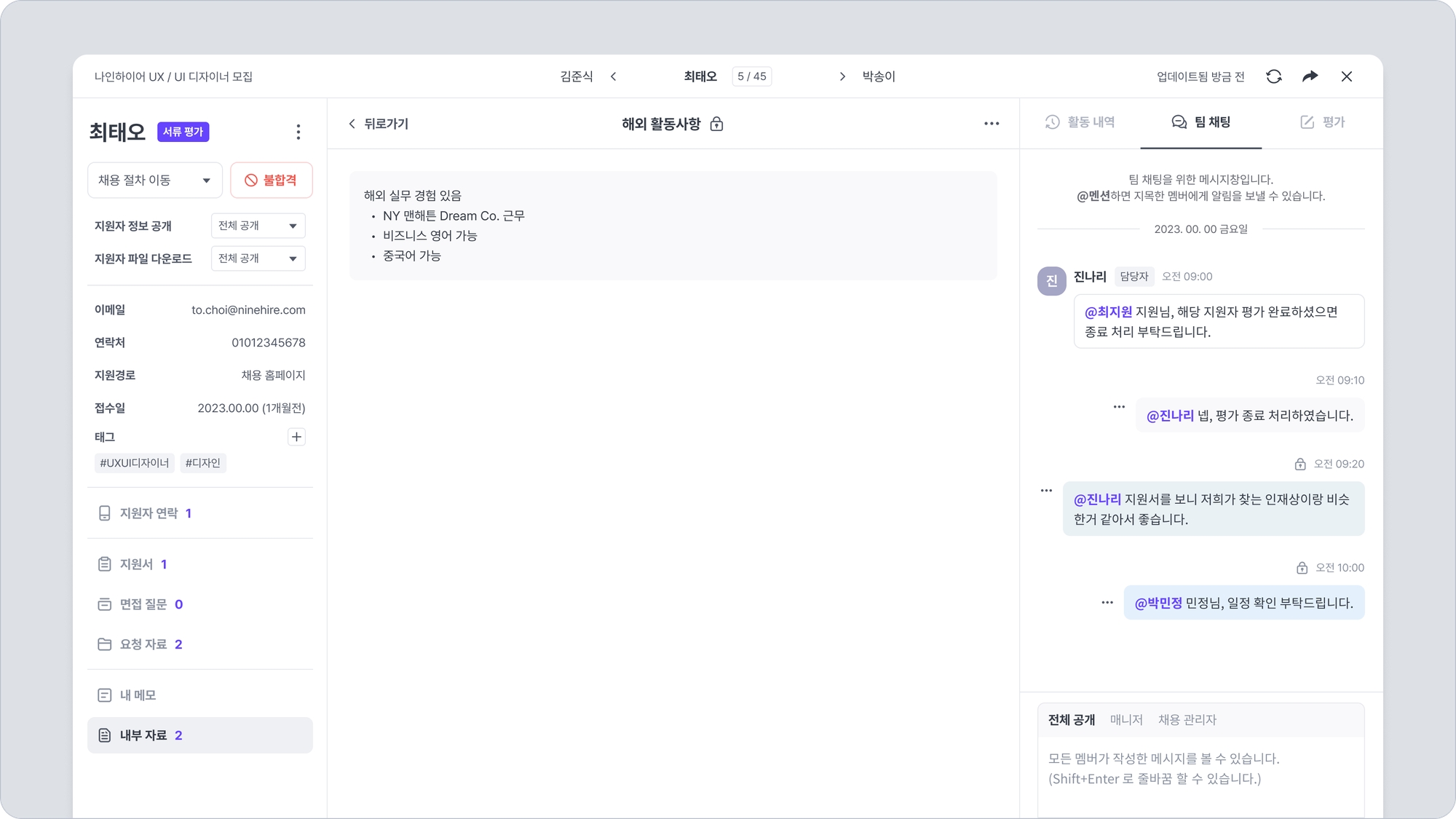Select 전체 공개 visibility option in chat
This screenshot has width=1456, height=819.
tap(1071, 719)
